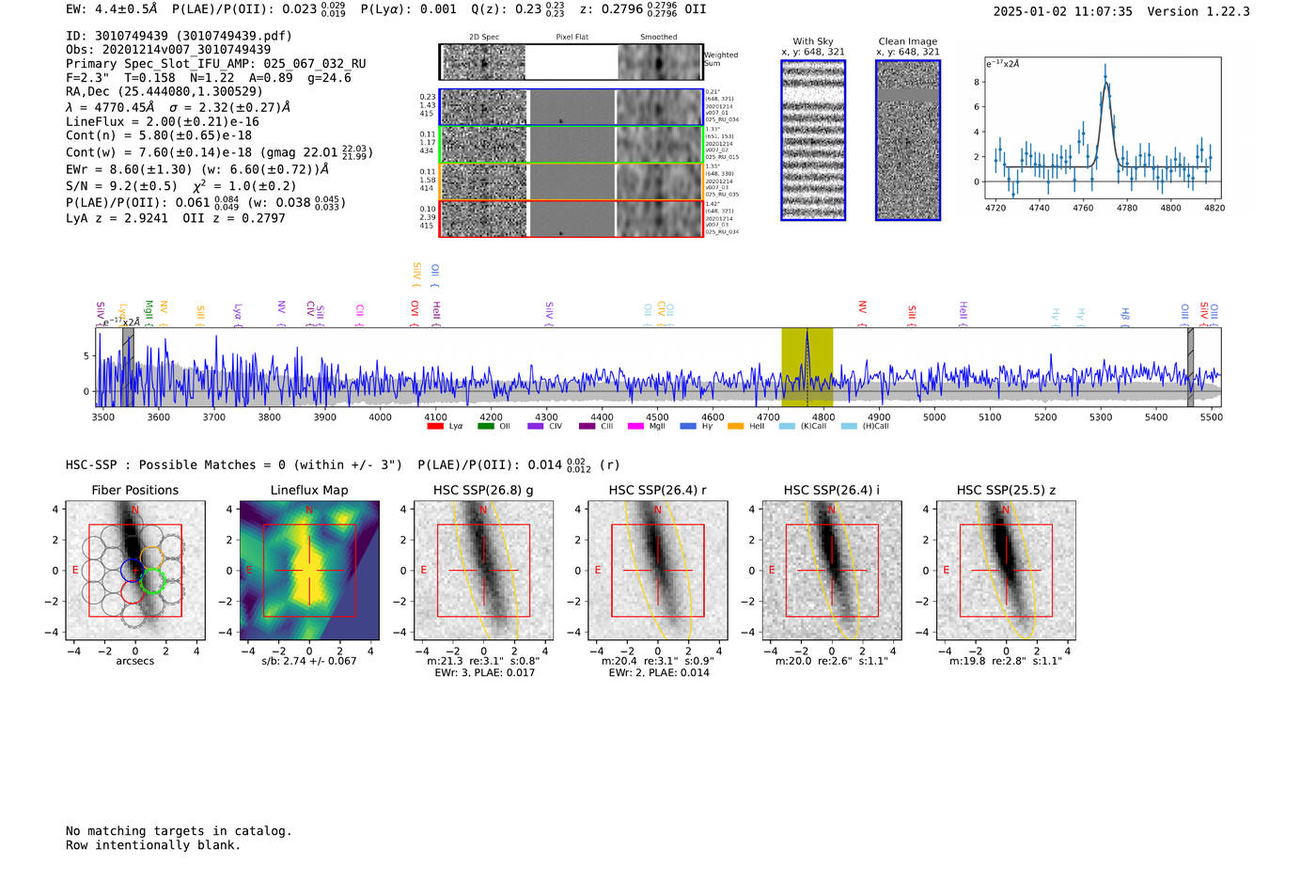
Task: Click the s/b: 2.74 +/- 0.067 caption
Action: pyautogui.click(x=309, y=660)
